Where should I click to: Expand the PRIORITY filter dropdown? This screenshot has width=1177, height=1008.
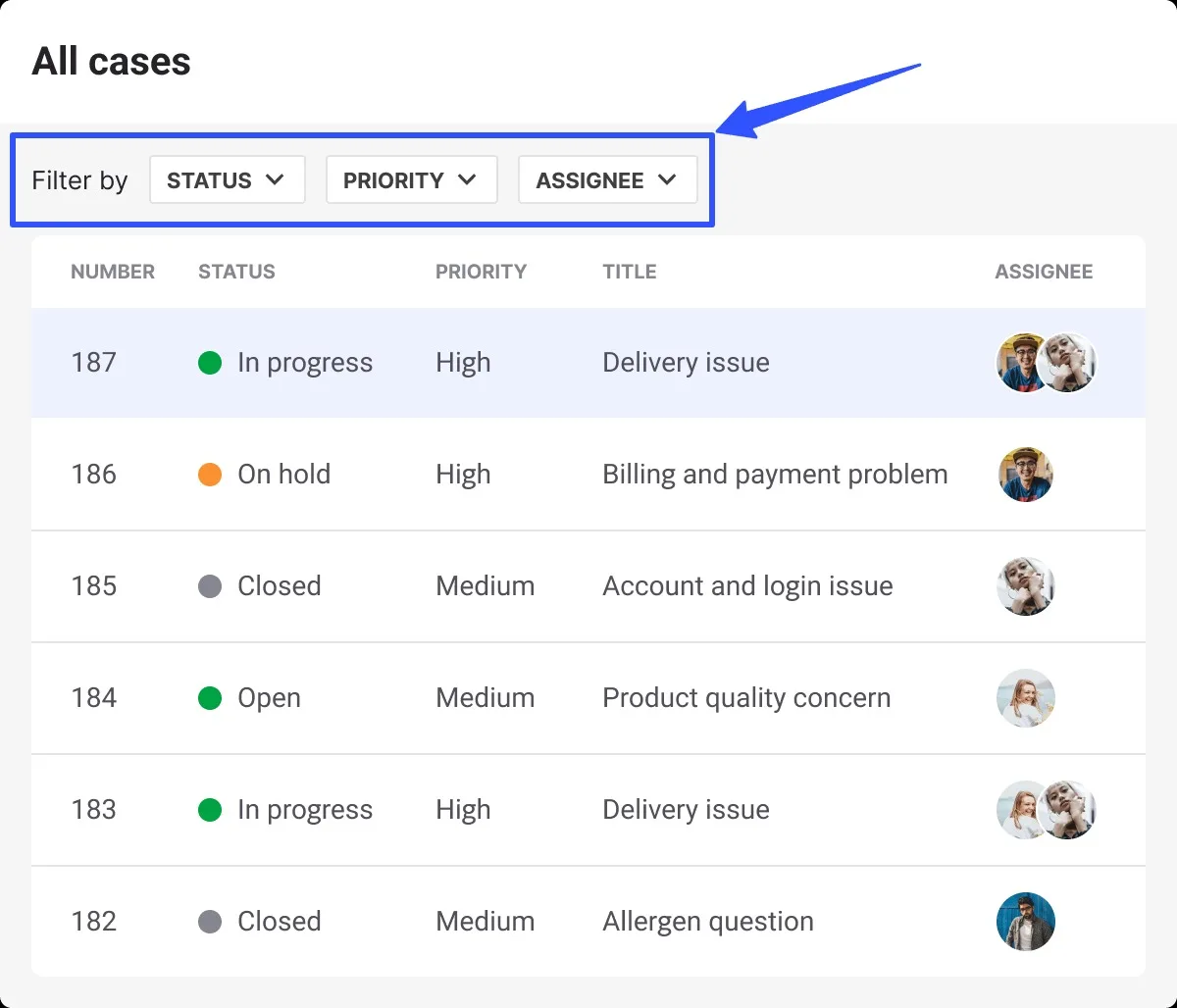[x=411, y=180]
